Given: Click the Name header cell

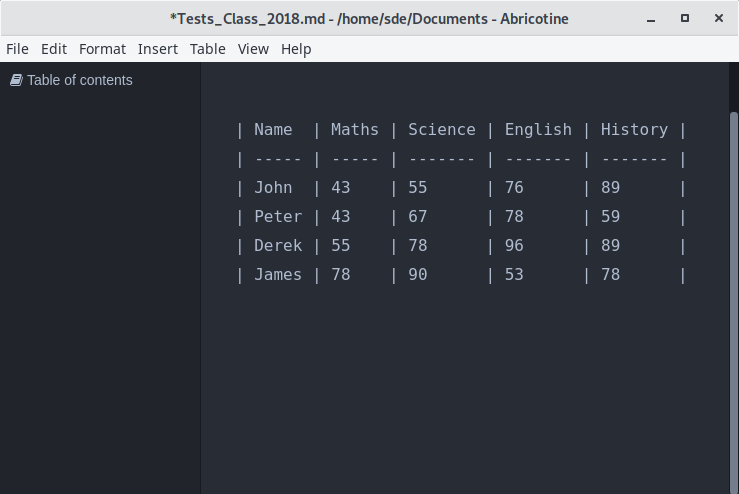Looking at the screenshot, I should [x=273, y=130].
